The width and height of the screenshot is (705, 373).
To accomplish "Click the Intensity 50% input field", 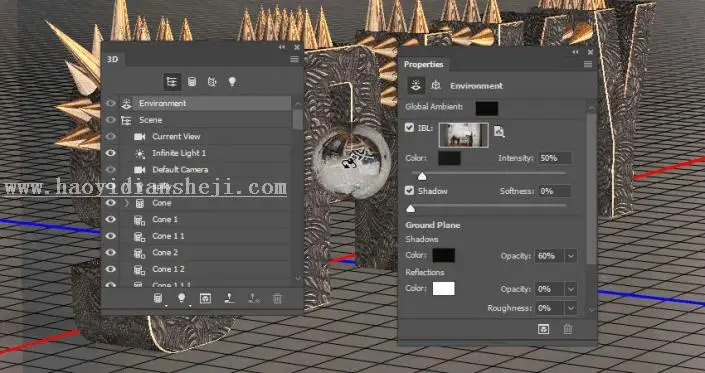I will tap(554, 158).
